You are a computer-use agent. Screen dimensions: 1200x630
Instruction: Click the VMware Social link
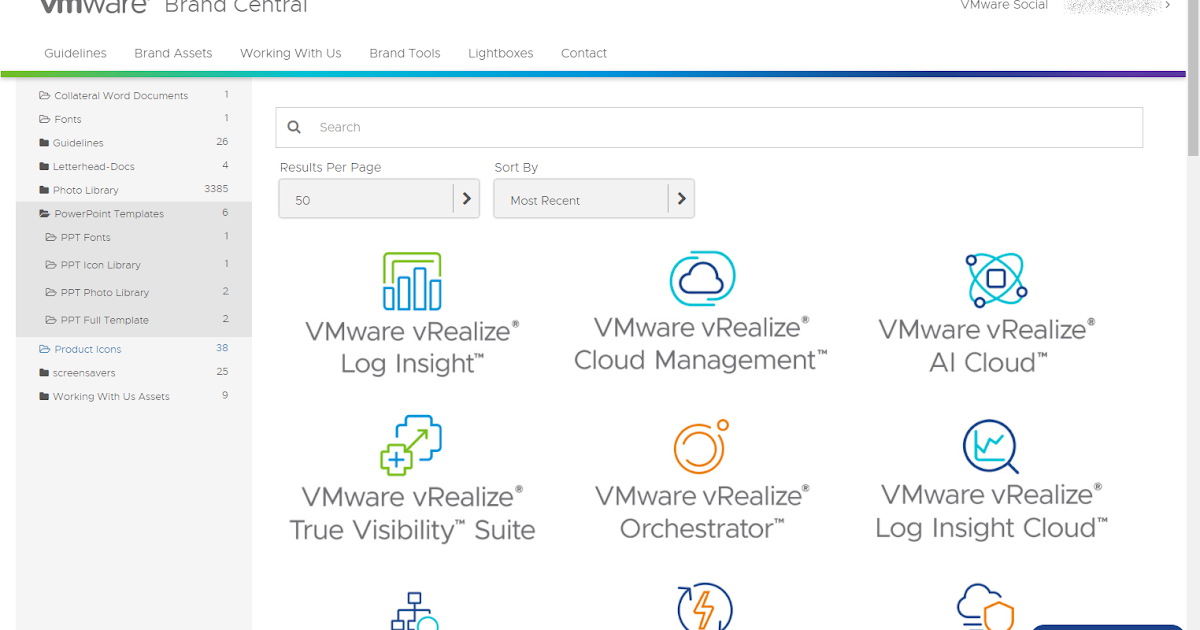(1004, 5)
